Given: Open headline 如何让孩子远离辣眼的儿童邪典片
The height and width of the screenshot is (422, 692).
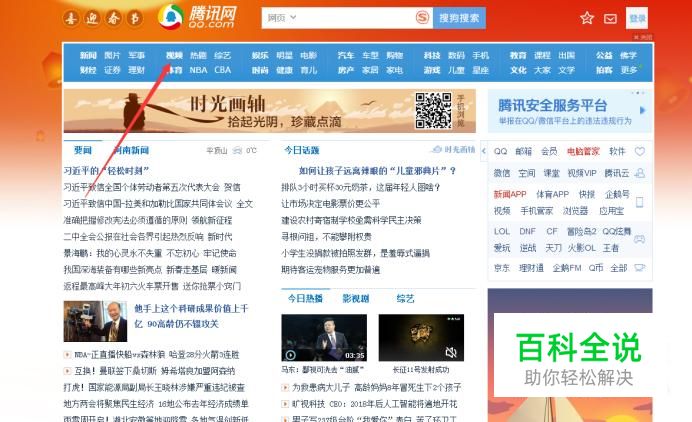Looking at the screenshot, I should click(377, 171).
